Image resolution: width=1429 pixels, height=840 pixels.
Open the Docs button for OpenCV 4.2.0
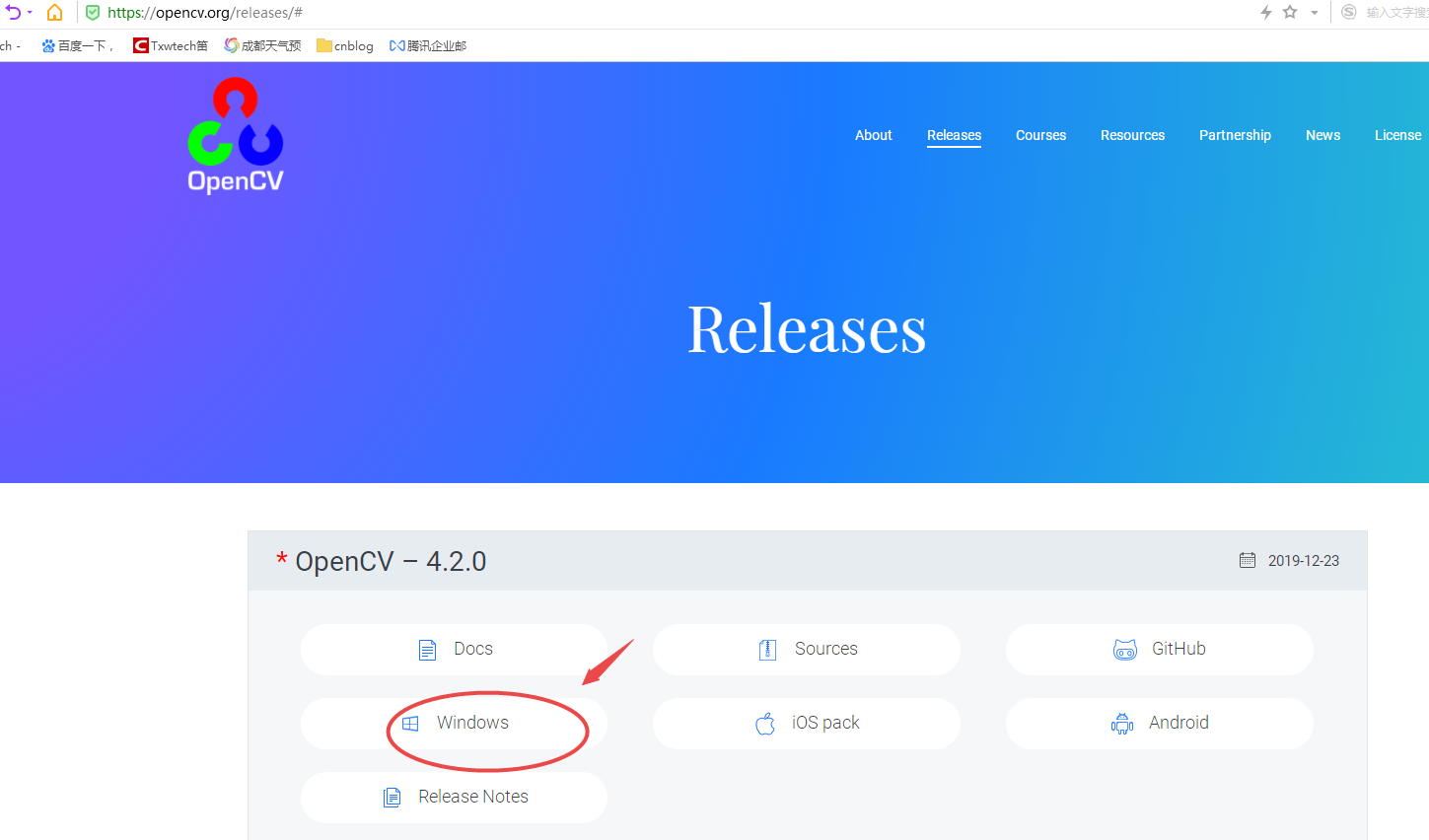pos(454,649)
